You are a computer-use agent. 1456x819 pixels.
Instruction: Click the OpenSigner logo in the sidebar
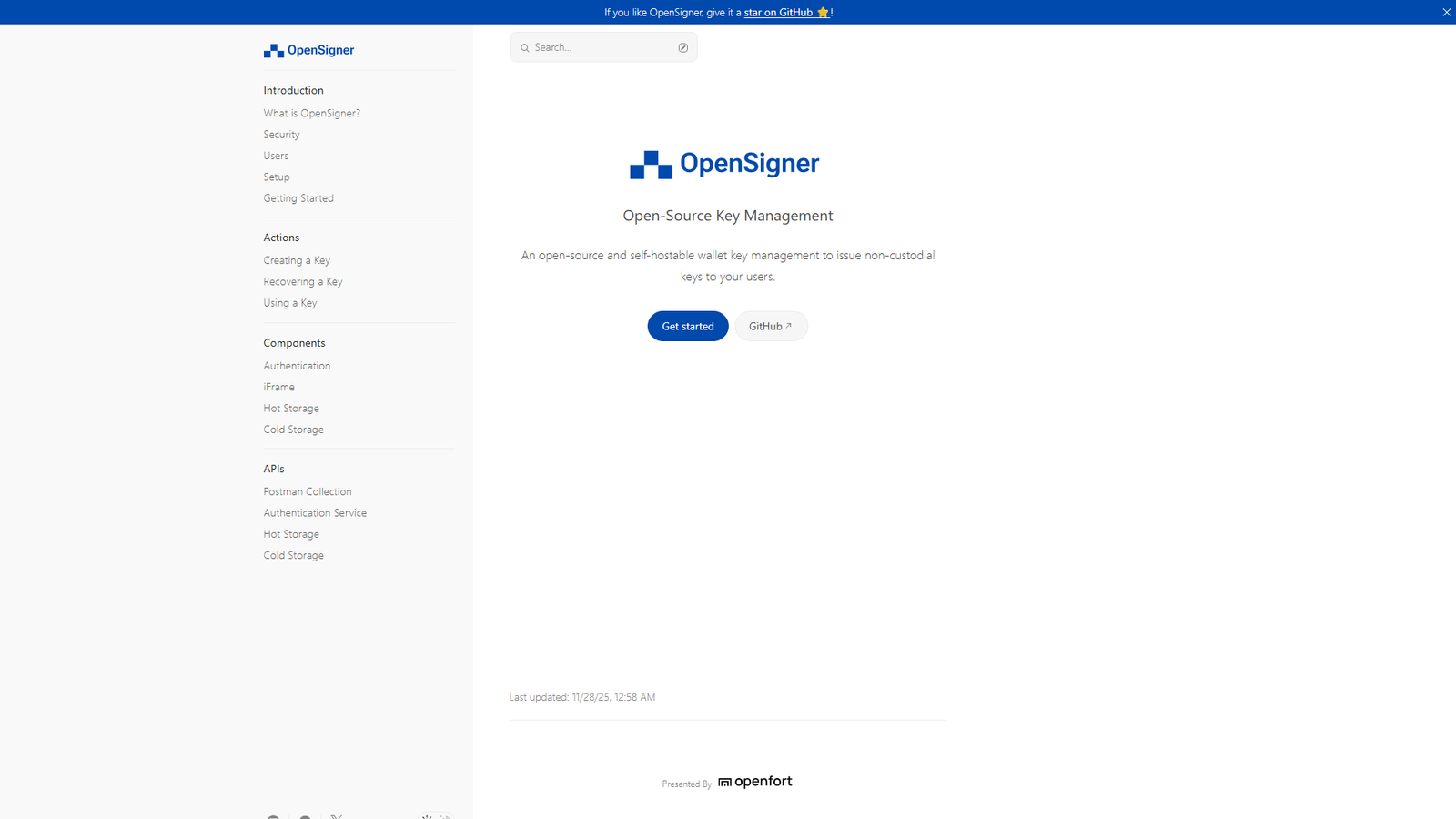(x=308, y=50)
